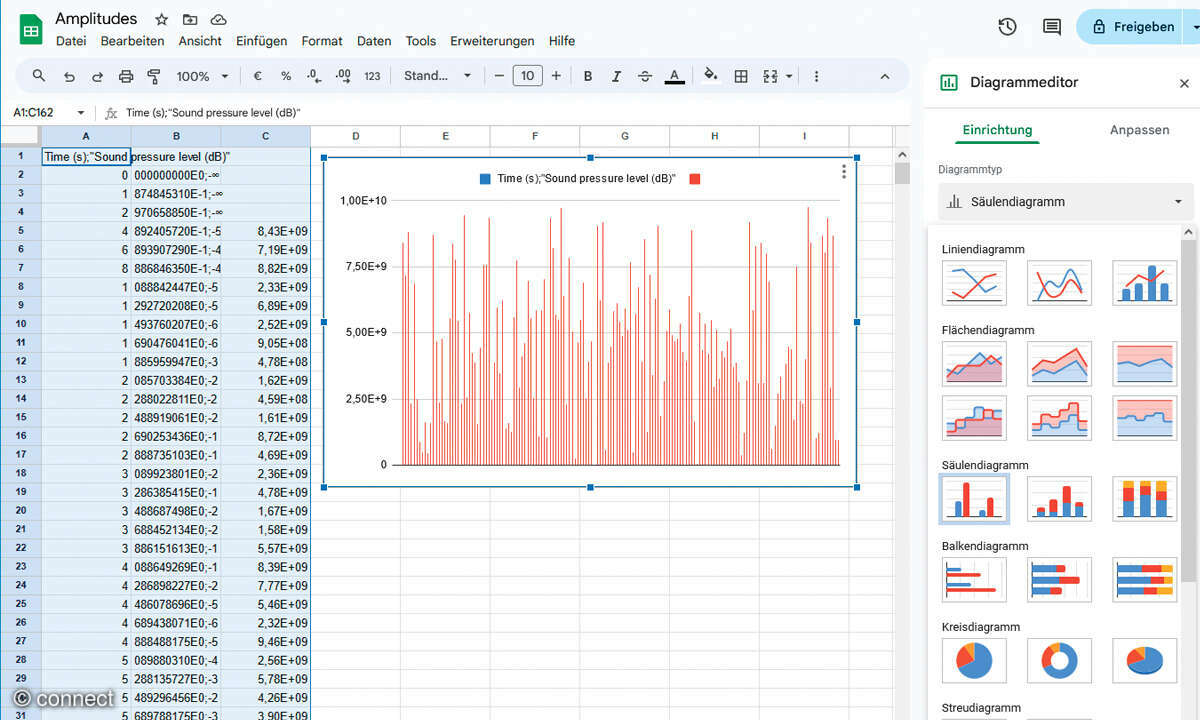The height and width of the screenshot is (720, 1200).
Task: Open the toolbar three-dot overflow menu
Action: 816,76
